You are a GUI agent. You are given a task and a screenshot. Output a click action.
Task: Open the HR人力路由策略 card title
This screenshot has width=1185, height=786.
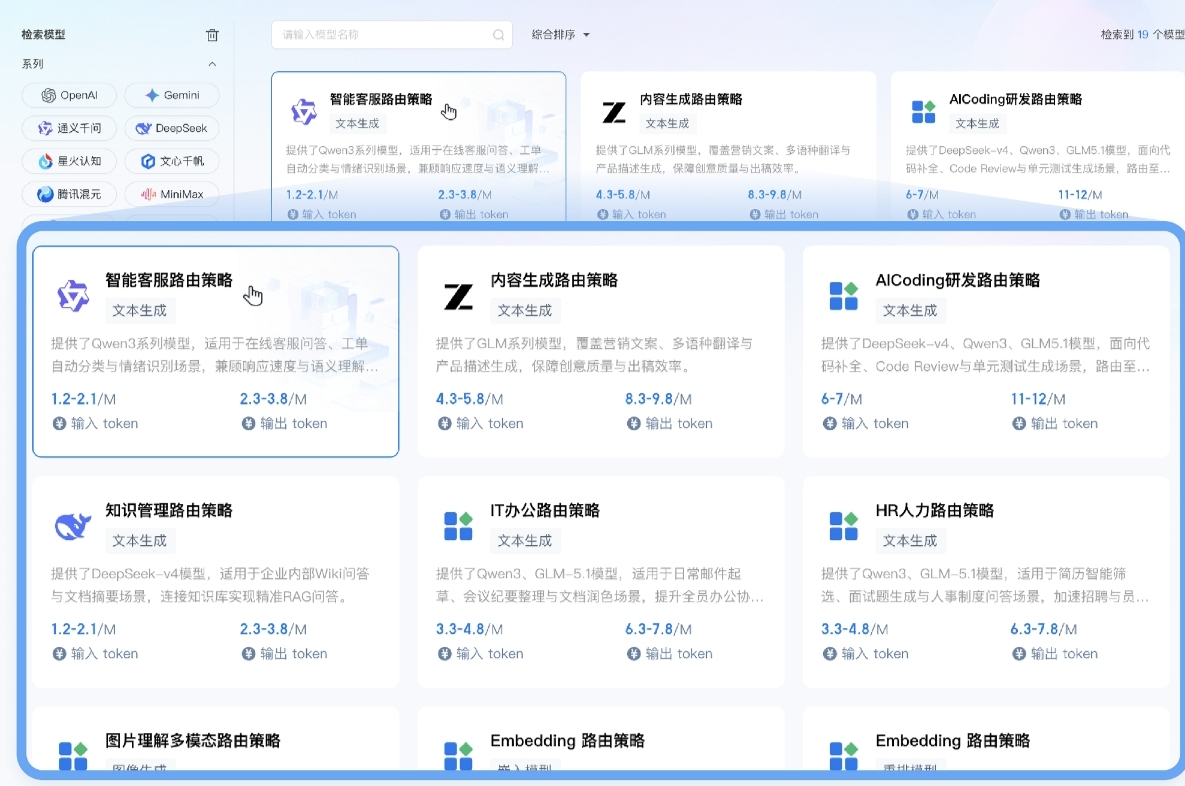tap(935, 511)
